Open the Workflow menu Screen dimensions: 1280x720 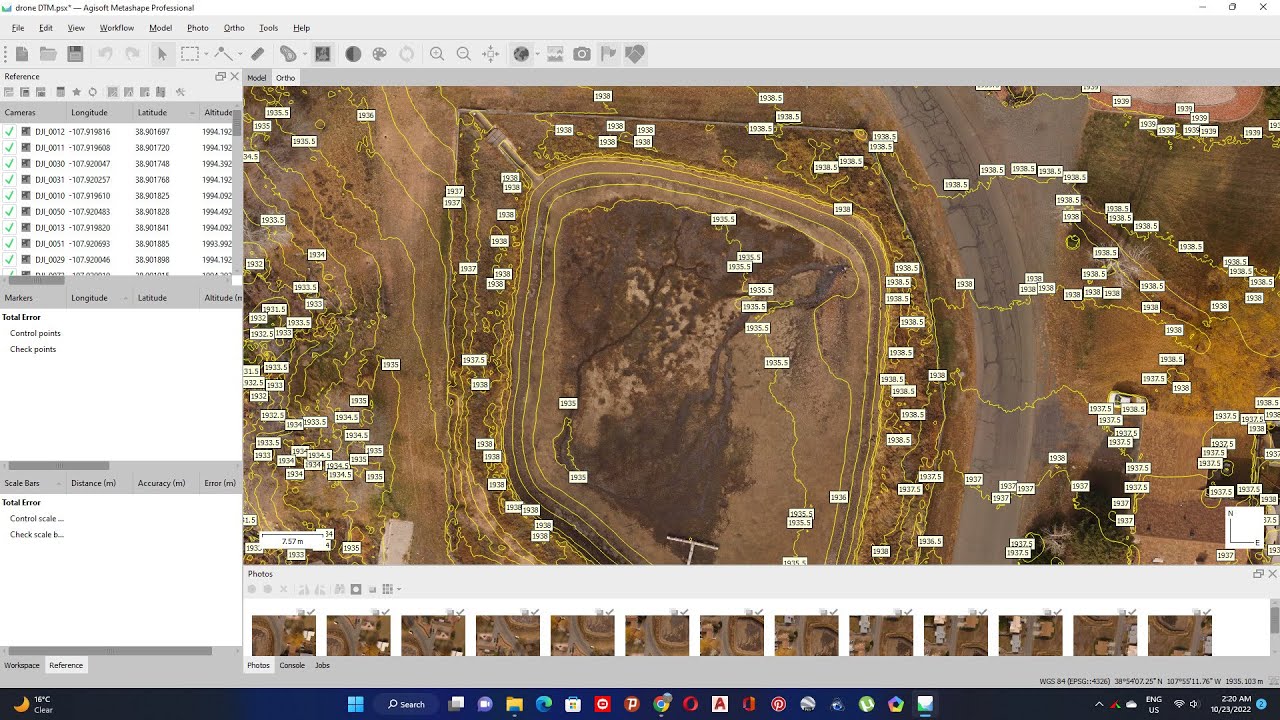pyautogui.click(x=117, y=28)
